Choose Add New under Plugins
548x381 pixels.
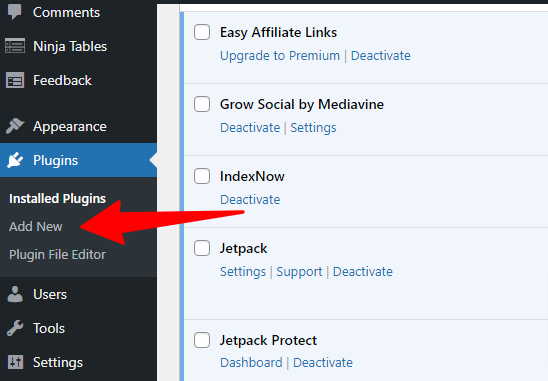point(36,227)
